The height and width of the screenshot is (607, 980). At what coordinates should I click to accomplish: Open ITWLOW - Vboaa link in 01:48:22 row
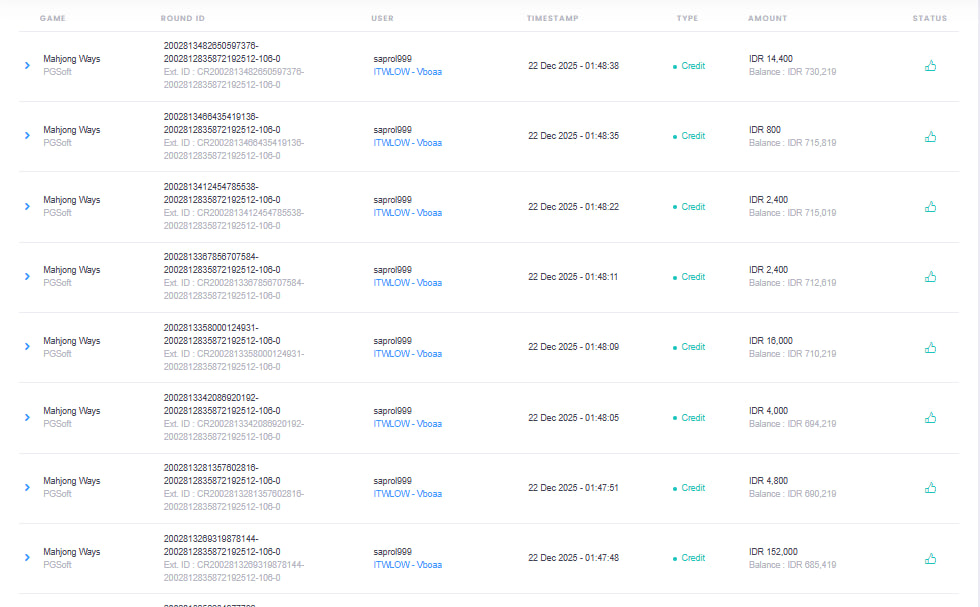(408, 213)
